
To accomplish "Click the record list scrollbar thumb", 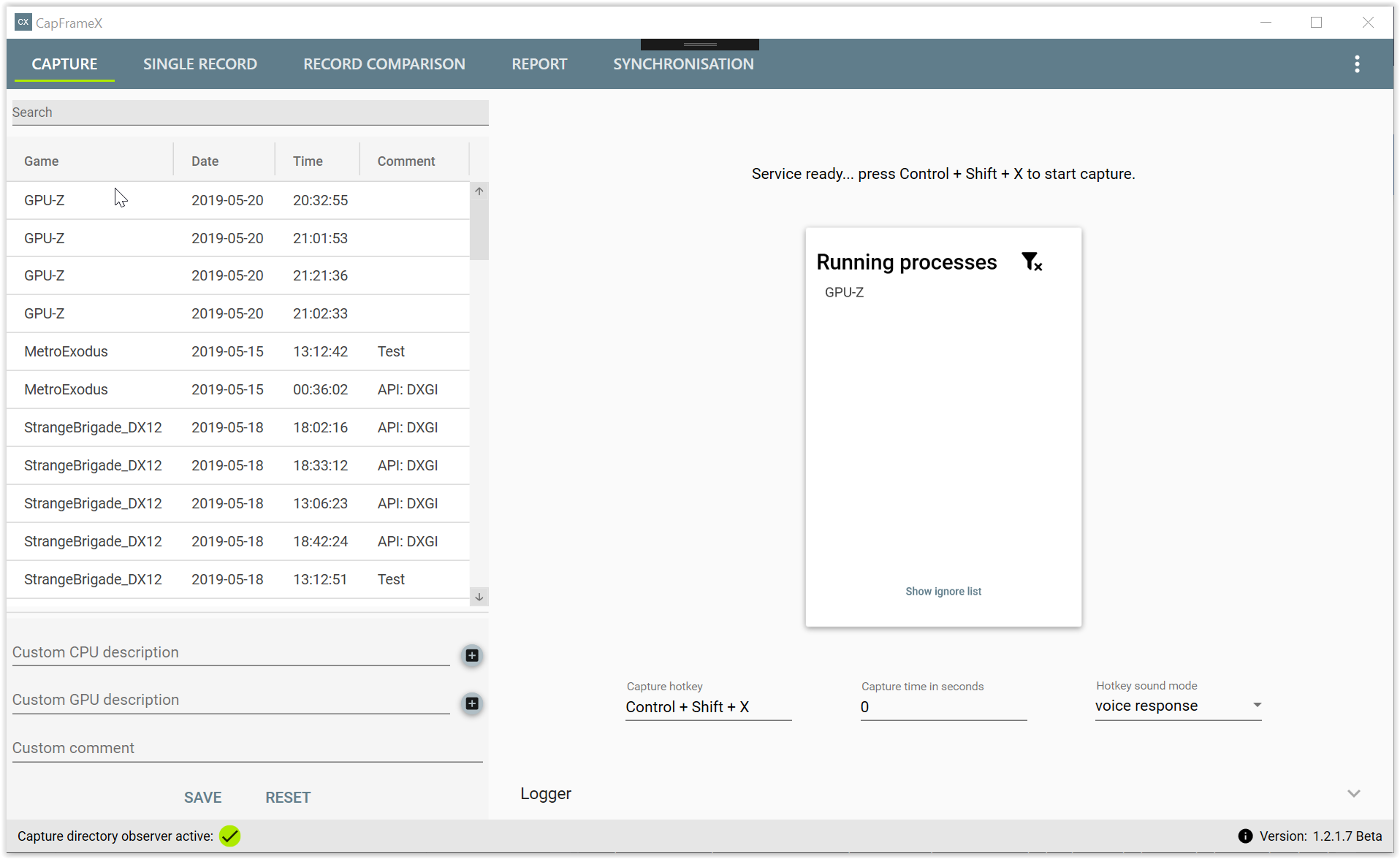I will [479, 230].
